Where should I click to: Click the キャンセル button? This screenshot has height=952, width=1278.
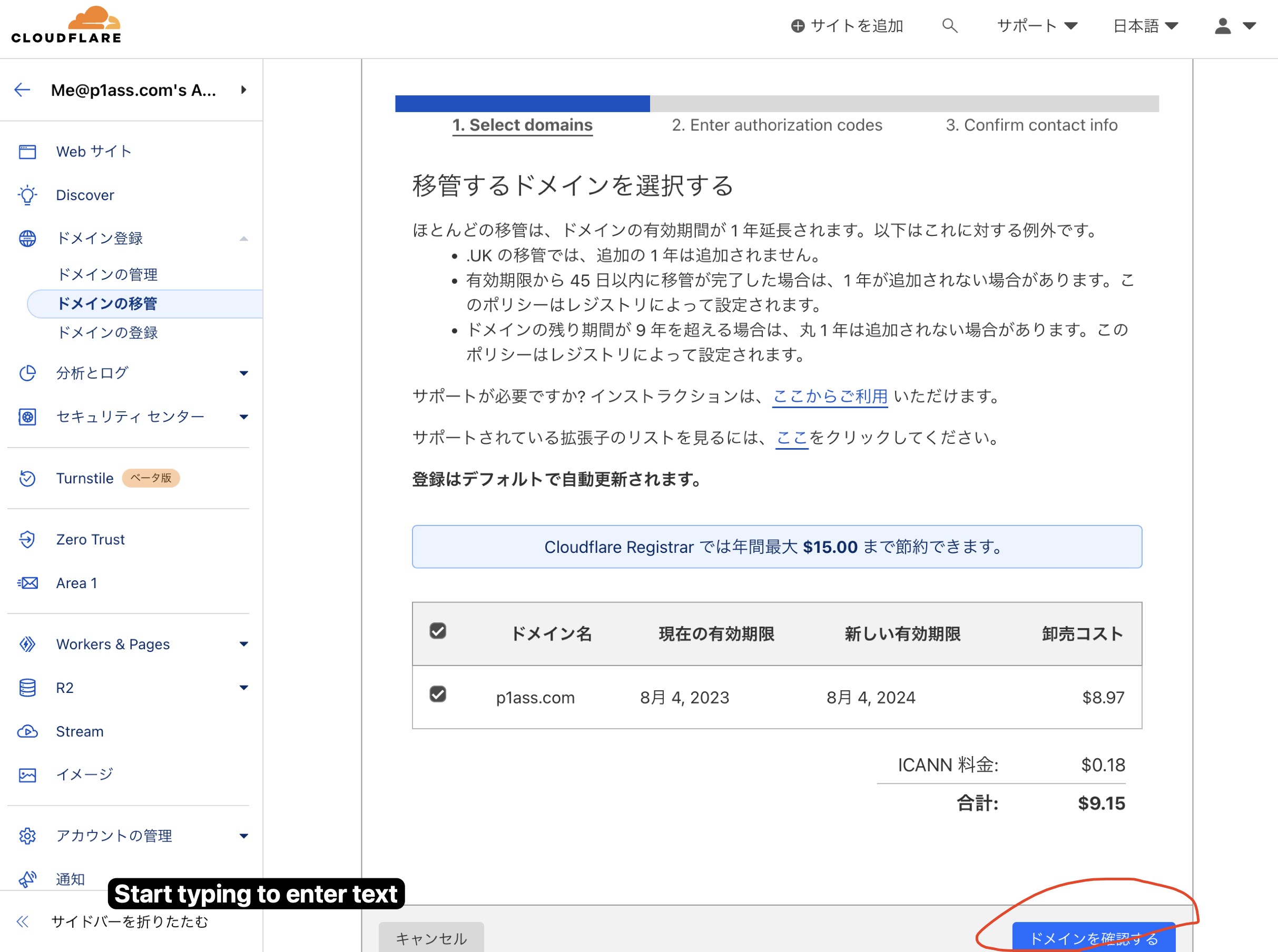(430, 938)
